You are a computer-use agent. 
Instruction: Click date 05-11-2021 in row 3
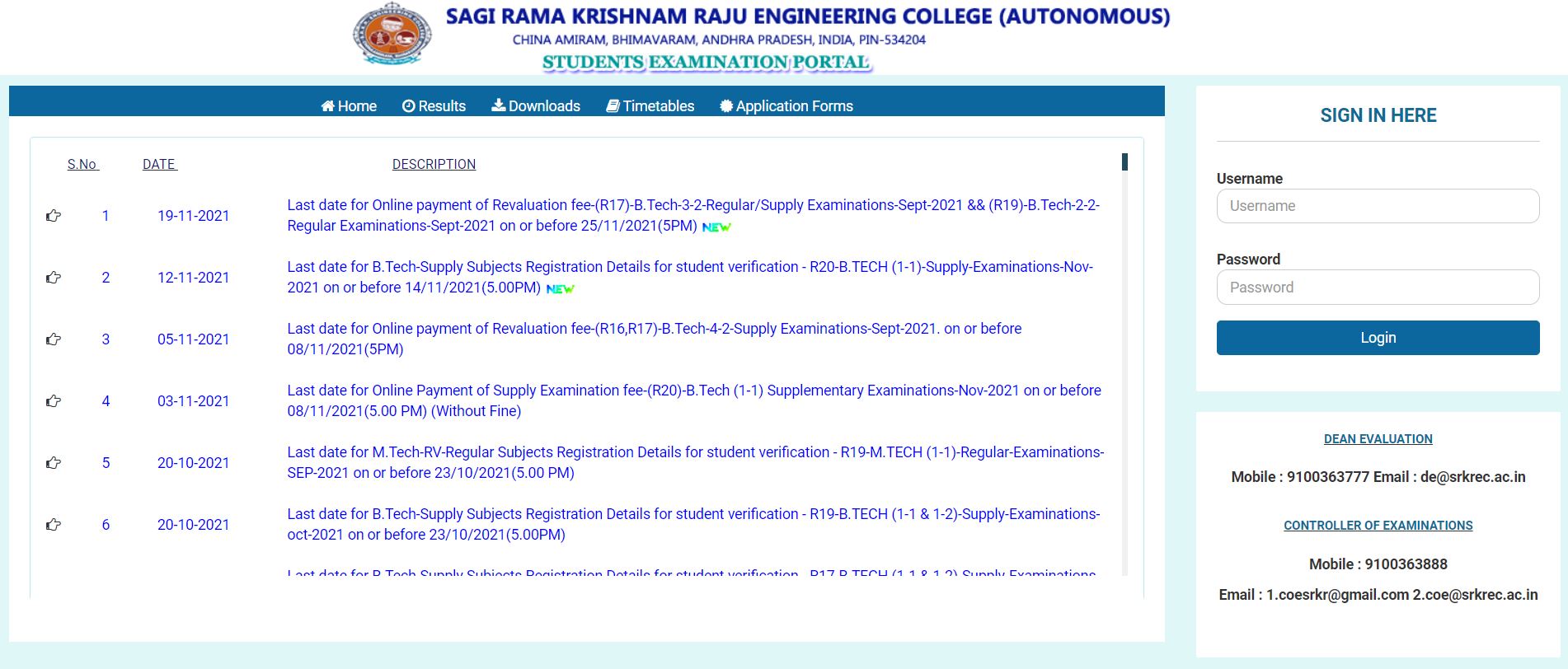point(194,339)
